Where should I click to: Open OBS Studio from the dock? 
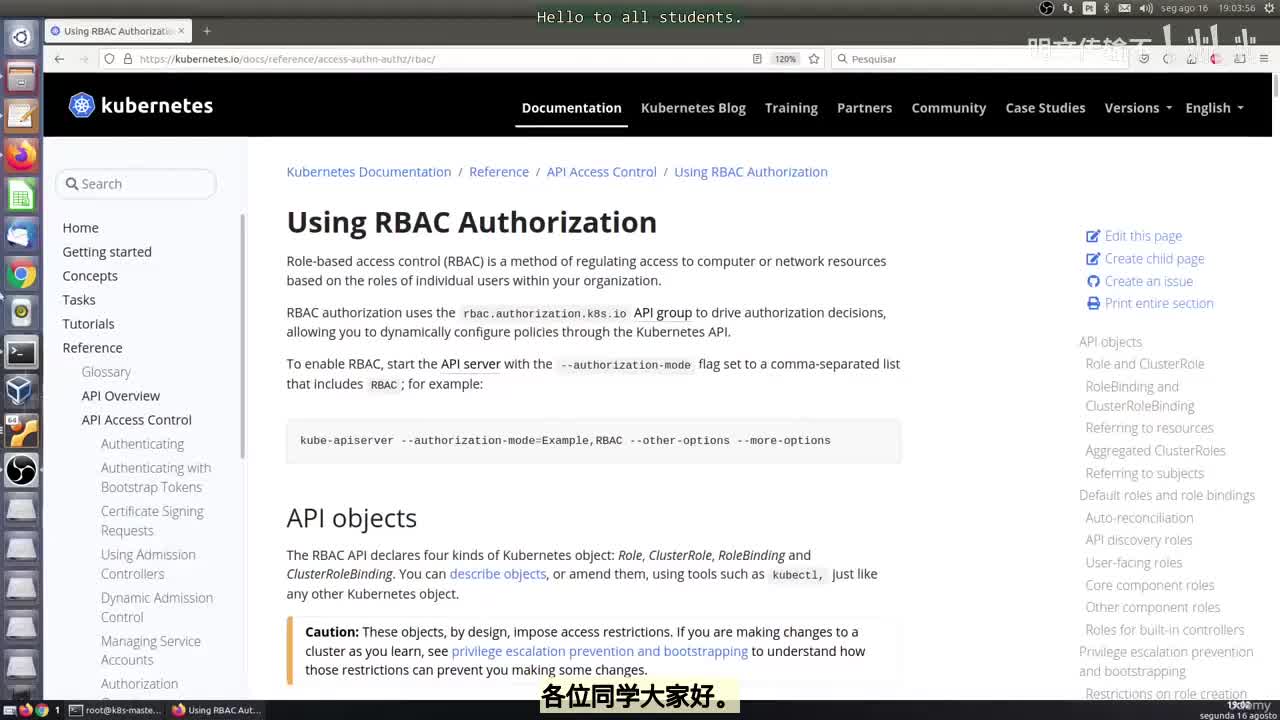coord(21,470)
